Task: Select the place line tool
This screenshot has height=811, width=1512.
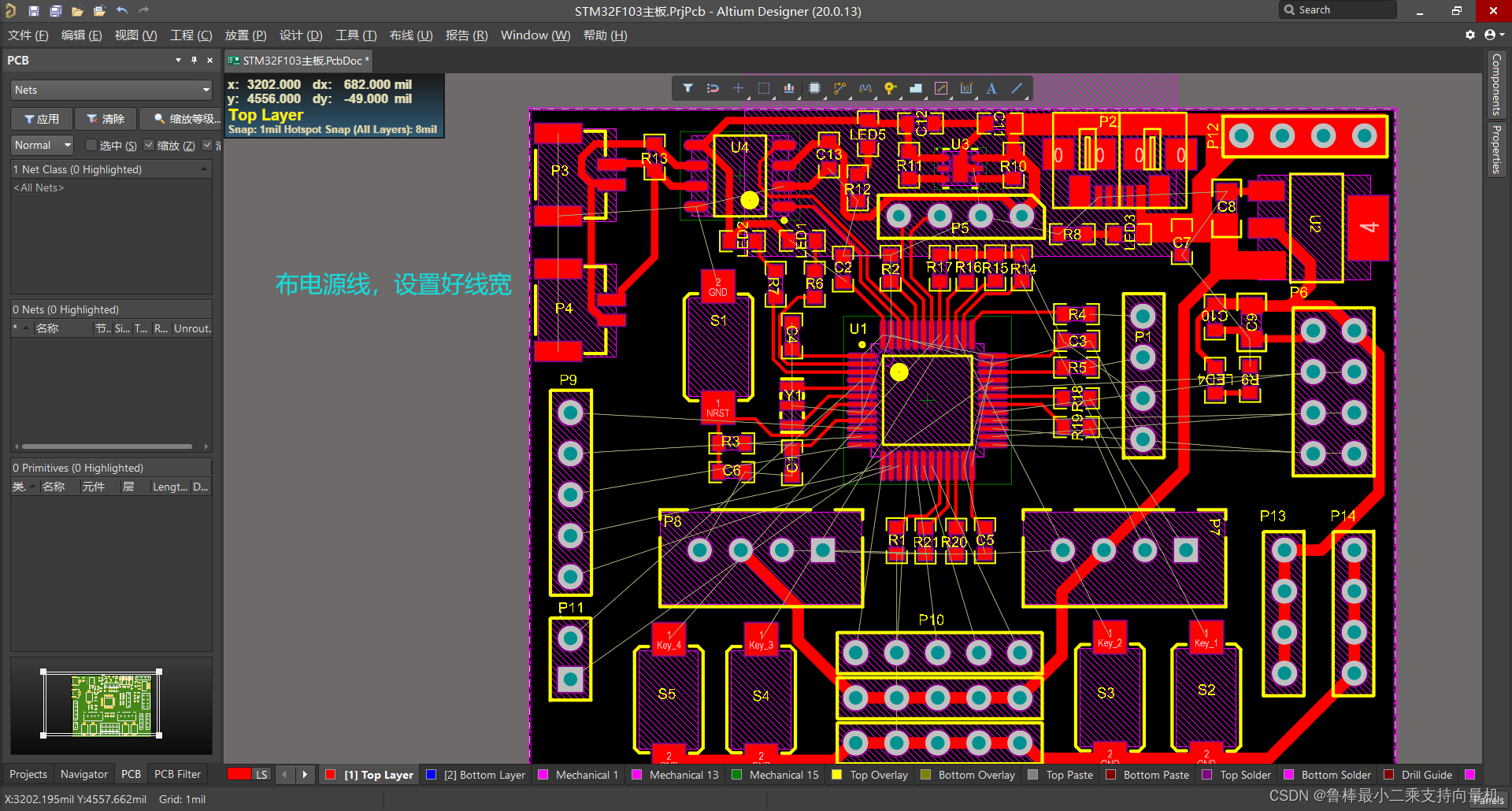Action: tap(1017, 88)
